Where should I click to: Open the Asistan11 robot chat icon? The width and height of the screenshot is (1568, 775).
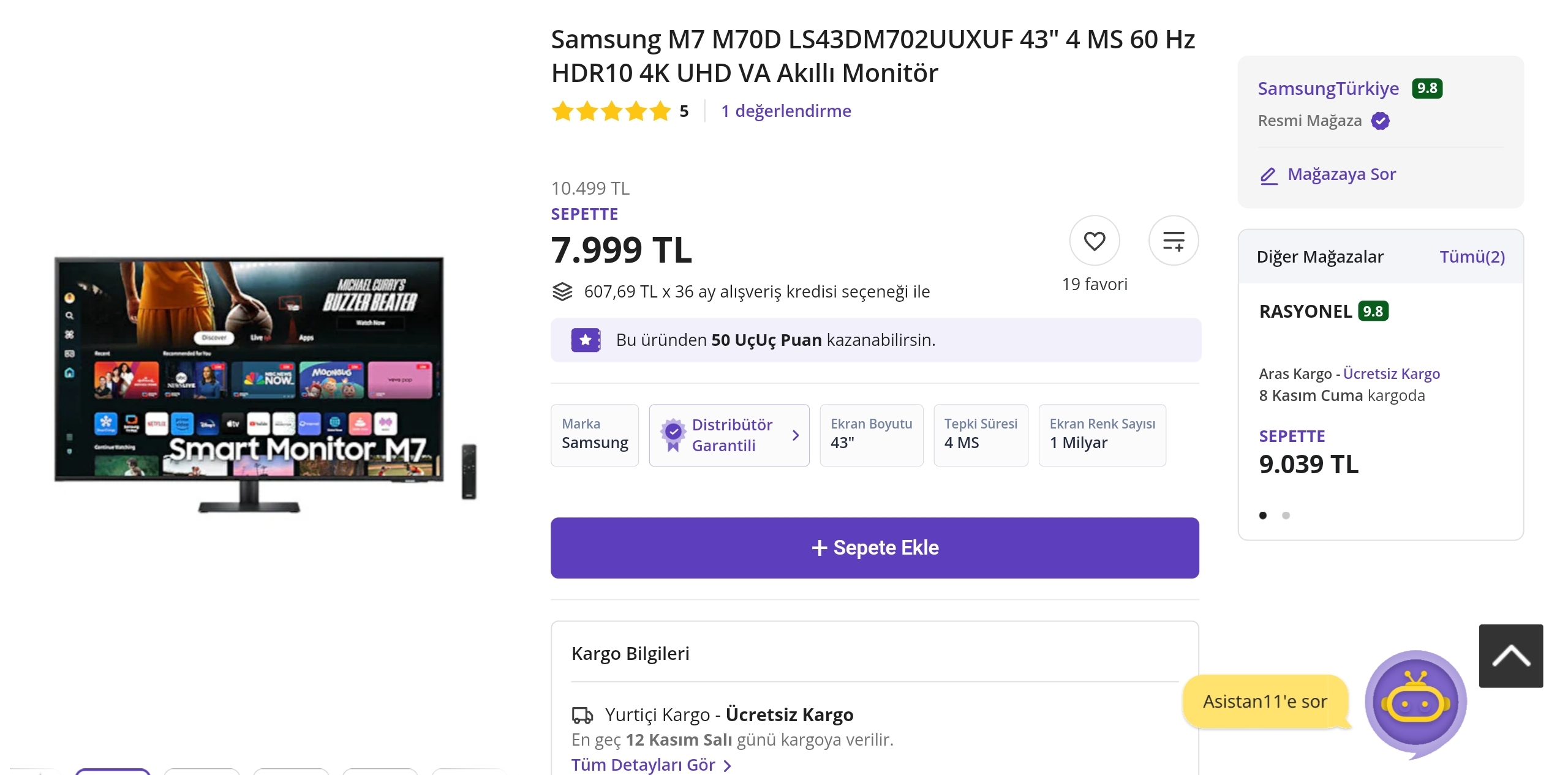pyautogui.click(x=1415, y=703)
